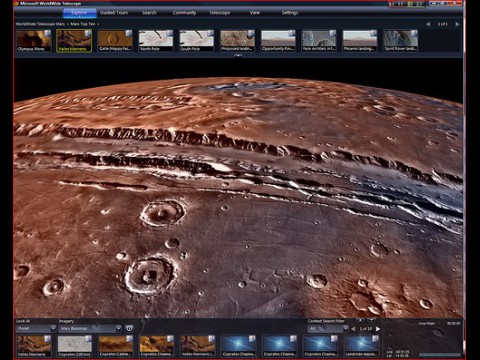Viewport: 480px width, 360px height.
Task: Click the large crater on Mars surface
Action: tap(150, 275)
